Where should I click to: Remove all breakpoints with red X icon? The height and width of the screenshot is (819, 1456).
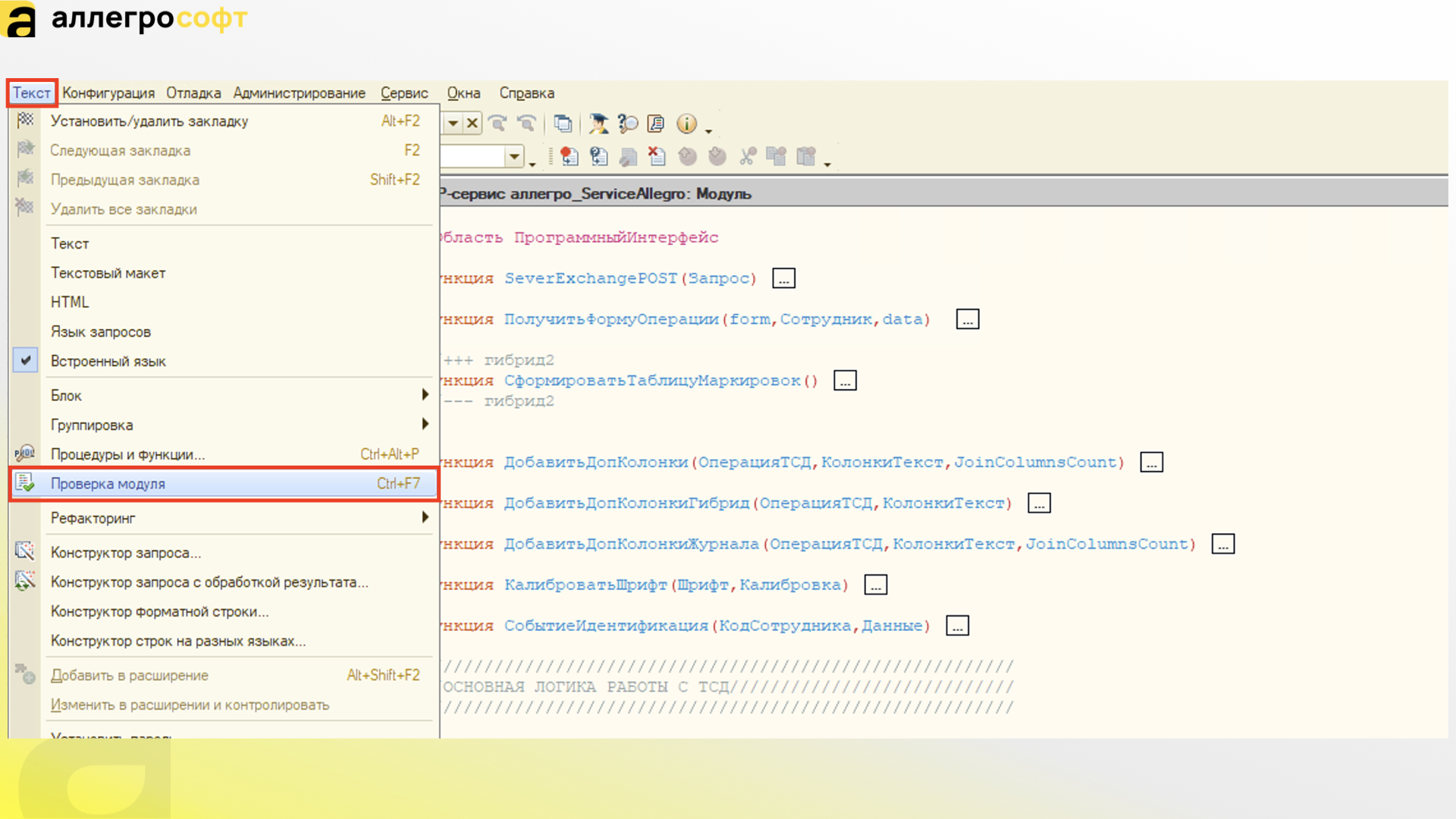(657, 156)
